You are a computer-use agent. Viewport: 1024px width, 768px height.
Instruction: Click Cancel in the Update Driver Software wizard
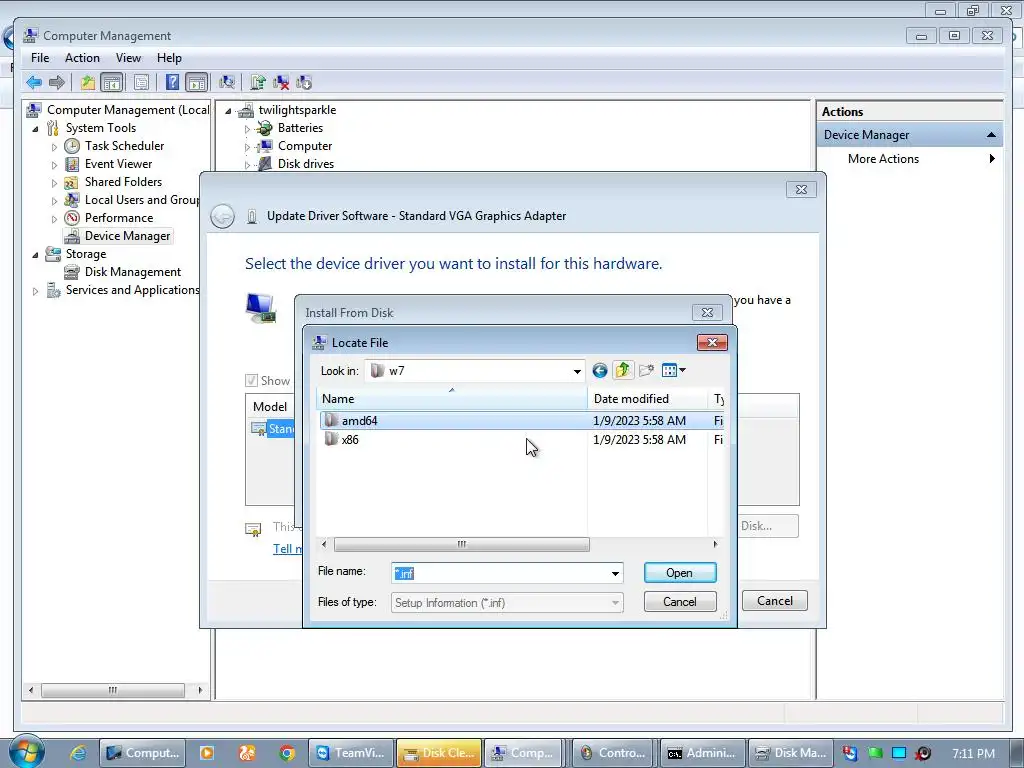pos(775,601)
